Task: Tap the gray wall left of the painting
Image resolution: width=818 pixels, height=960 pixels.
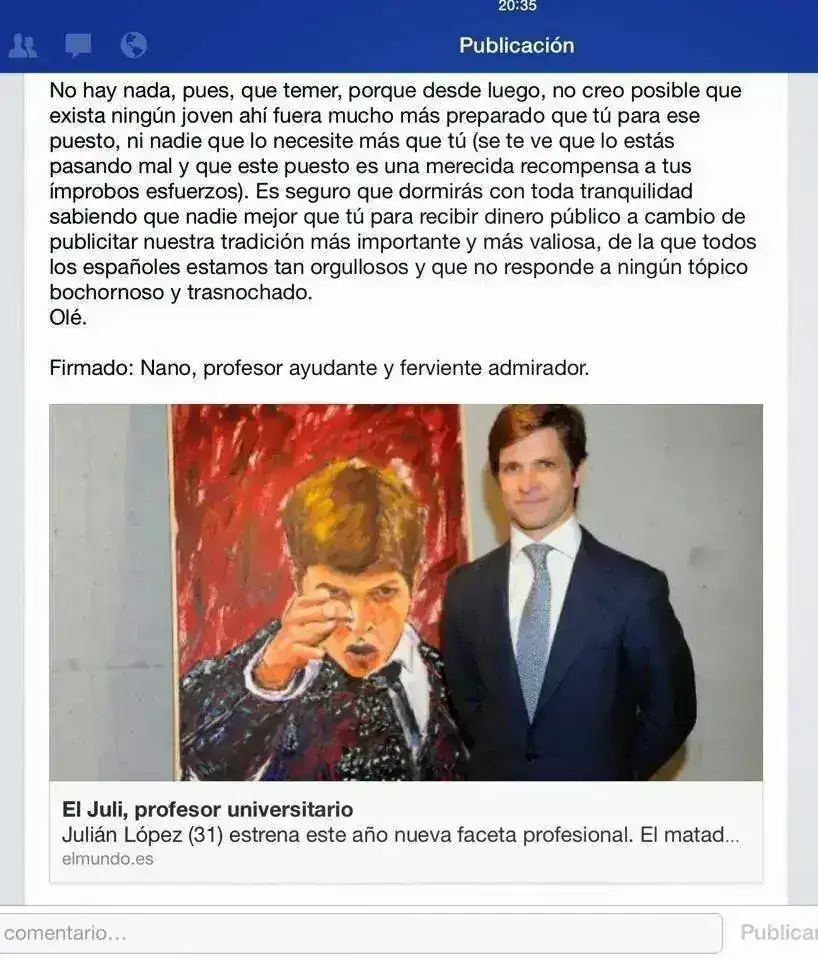Action: click(x=109, y=592)
